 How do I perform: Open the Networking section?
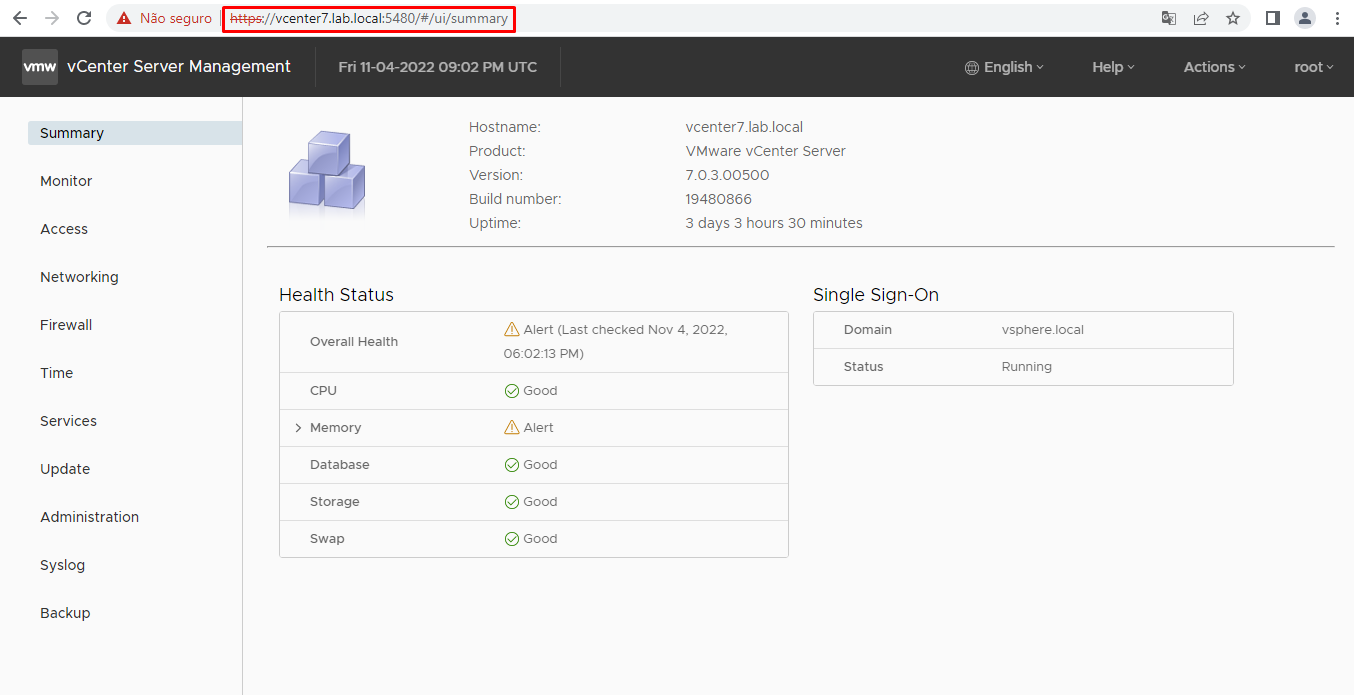(x=79, y=277)
